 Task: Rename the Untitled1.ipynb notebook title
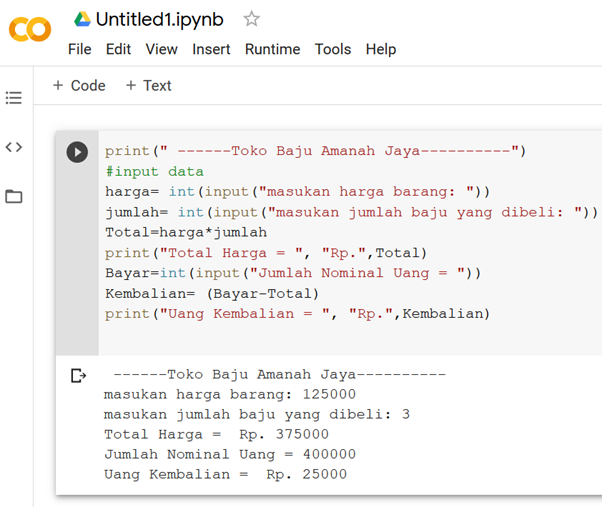click(x=160, y=19)
